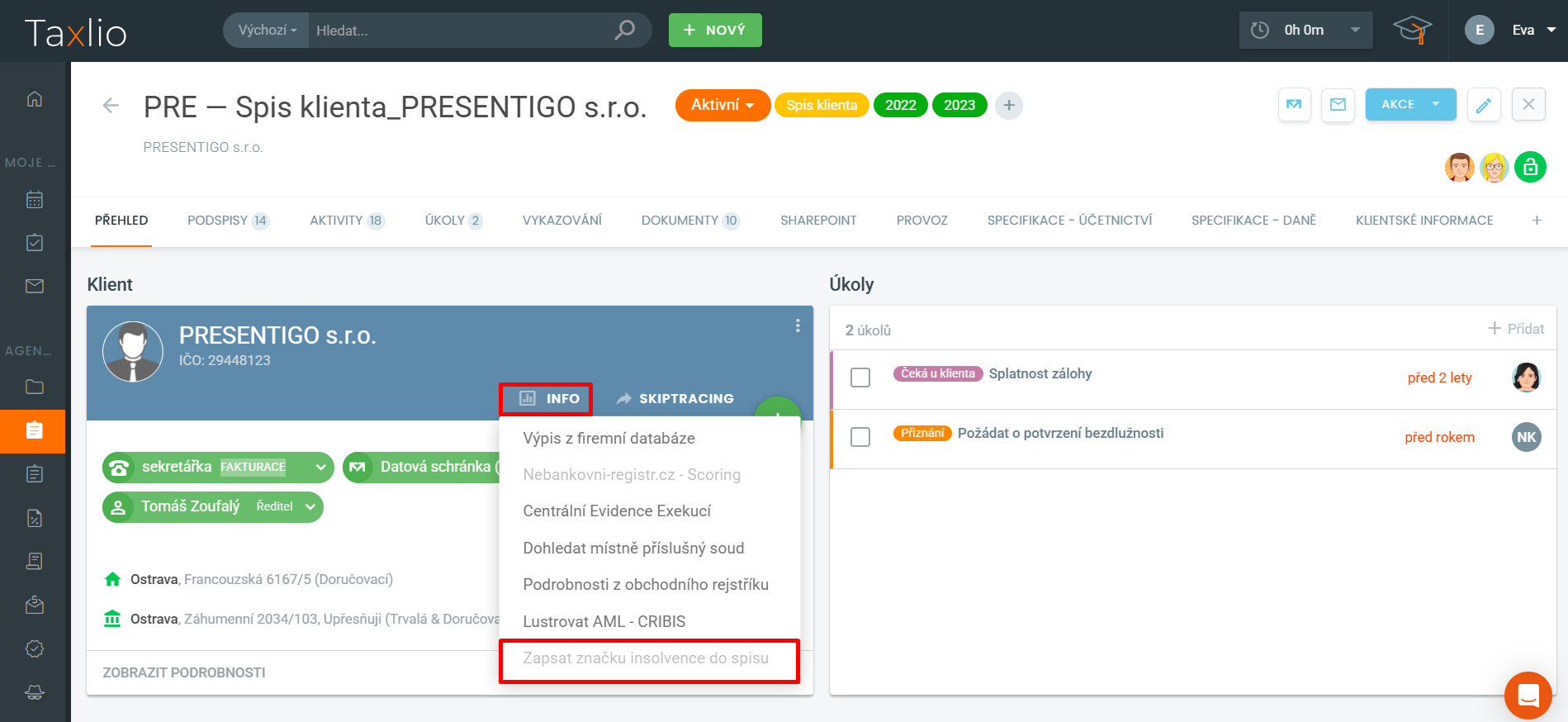This screenshot has height=722, width=1568.
Task: Open the orange chat support bubble
Action: pyautogui.click(x=1528, y=696)
